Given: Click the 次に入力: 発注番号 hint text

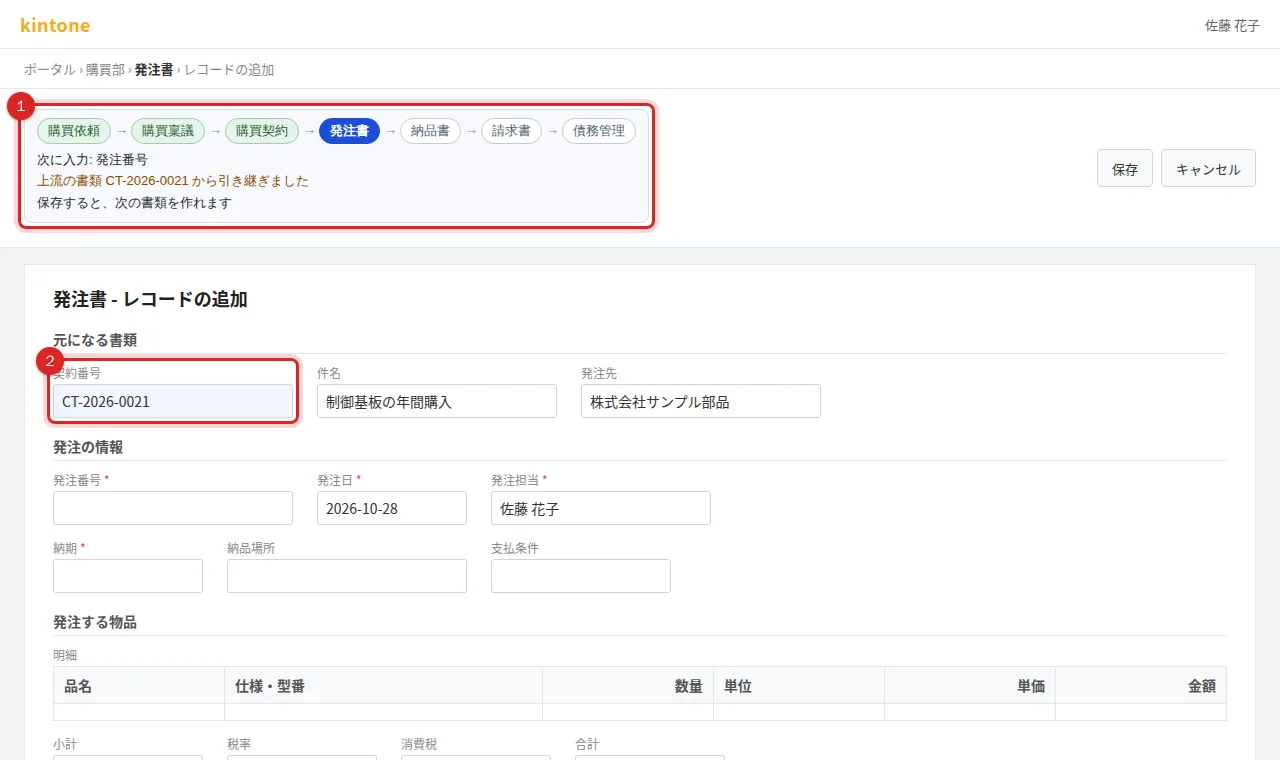Looking at the screenshot, I should pos(93,159).
